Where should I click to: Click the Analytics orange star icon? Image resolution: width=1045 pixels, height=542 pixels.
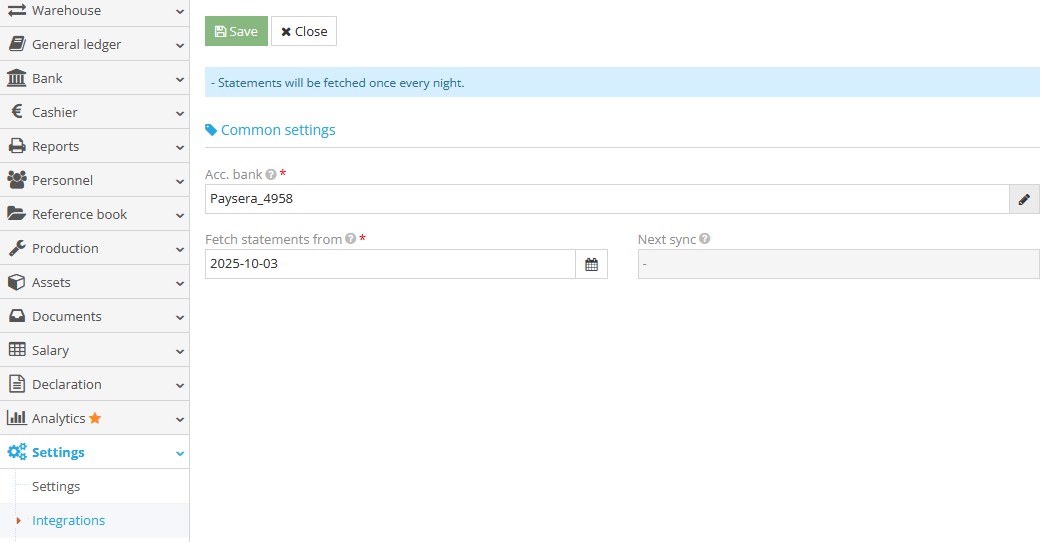point(96,418)
